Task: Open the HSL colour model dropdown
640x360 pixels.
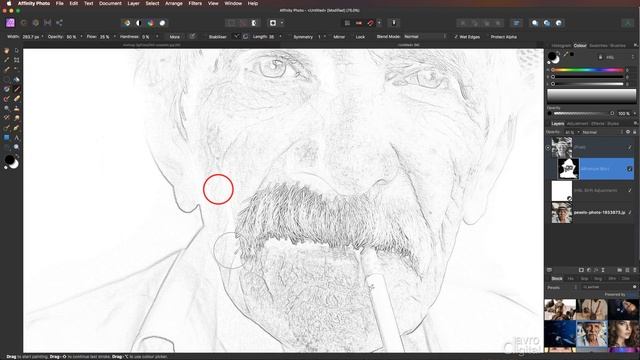Action: click(x=619, y=58)
